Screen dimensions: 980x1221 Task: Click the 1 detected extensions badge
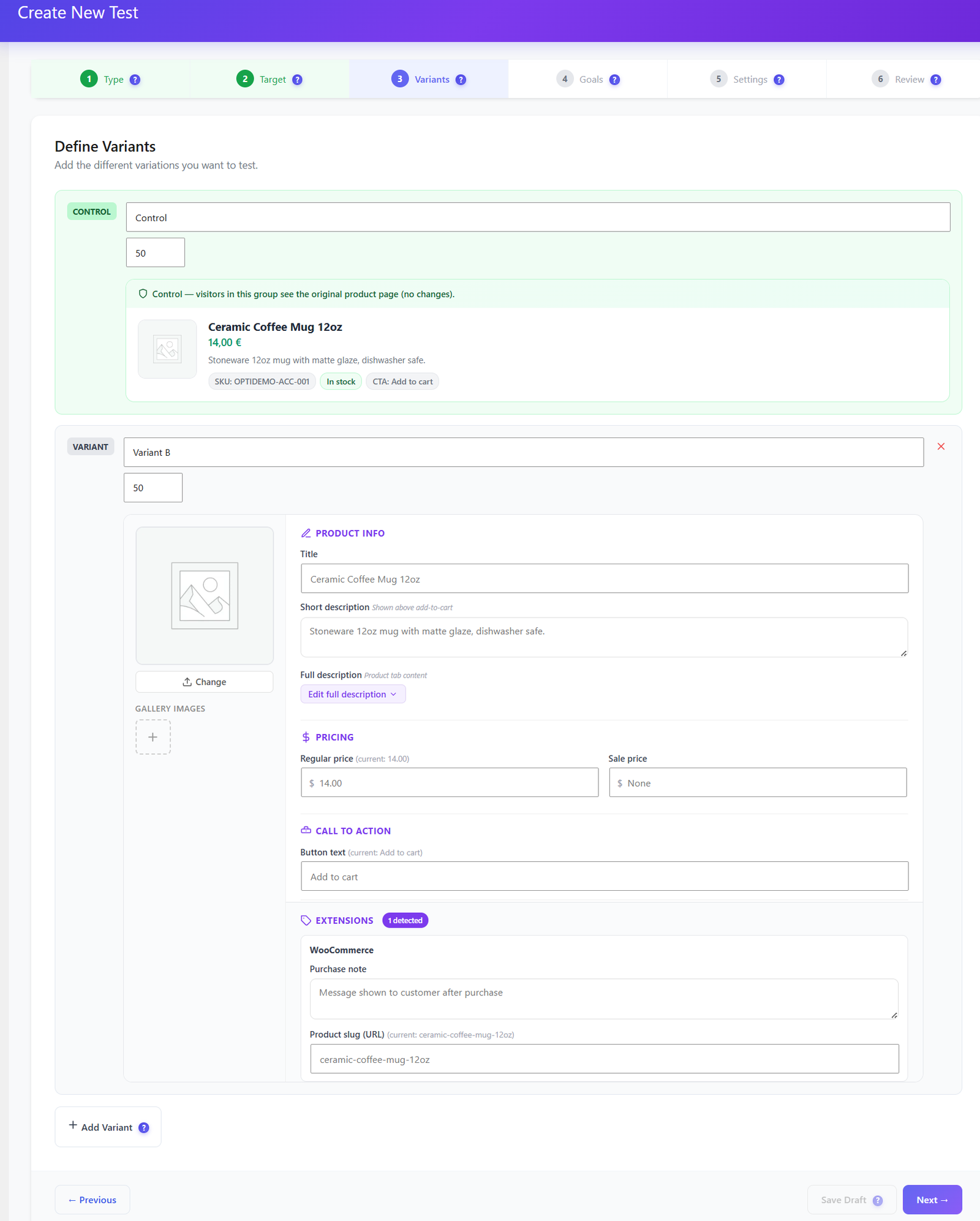pyautogui.click(x=405, y=920)
